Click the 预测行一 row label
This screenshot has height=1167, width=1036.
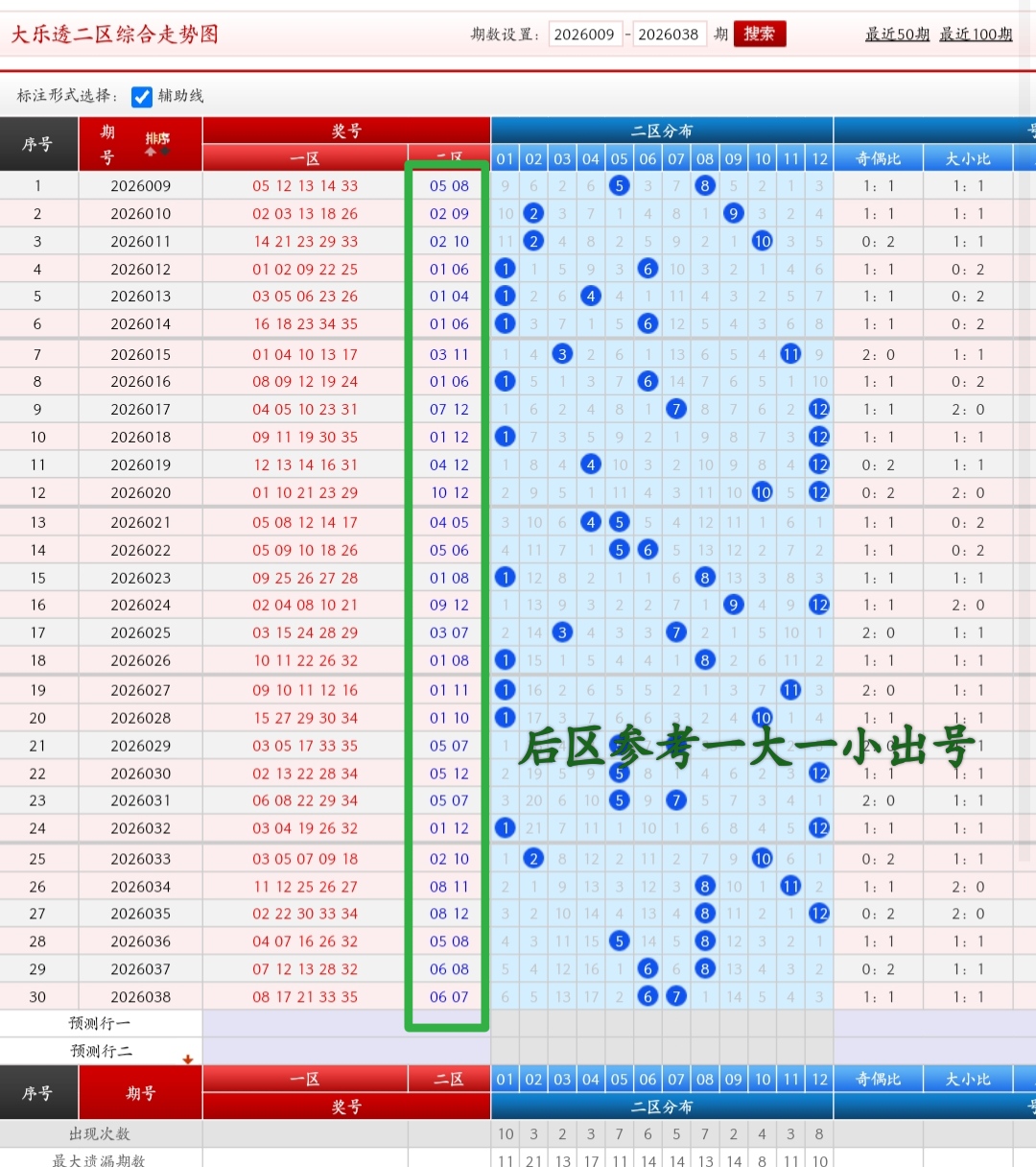pyautogui.click(x=100, y=1024)
